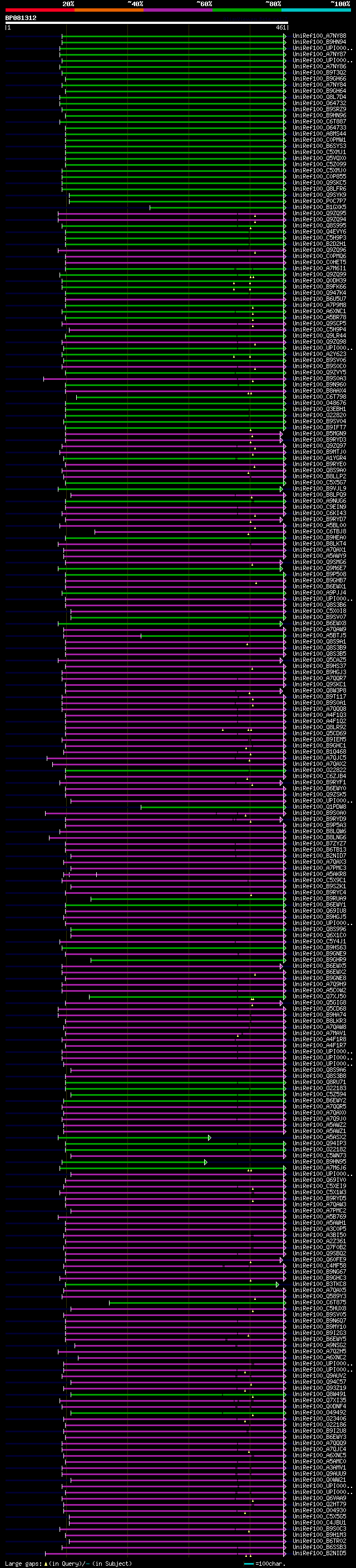Viewport: 356px width, 1568px height.
Task: Select the UniRef100_A4F1Q3 label
Action: tap(319, 715)
